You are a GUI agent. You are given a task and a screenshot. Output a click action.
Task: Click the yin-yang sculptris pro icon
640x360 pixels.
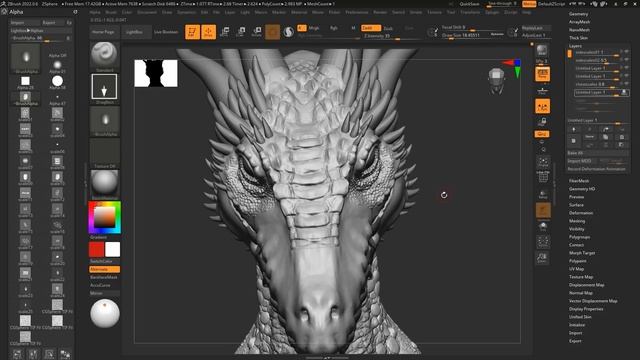[289, 32]
